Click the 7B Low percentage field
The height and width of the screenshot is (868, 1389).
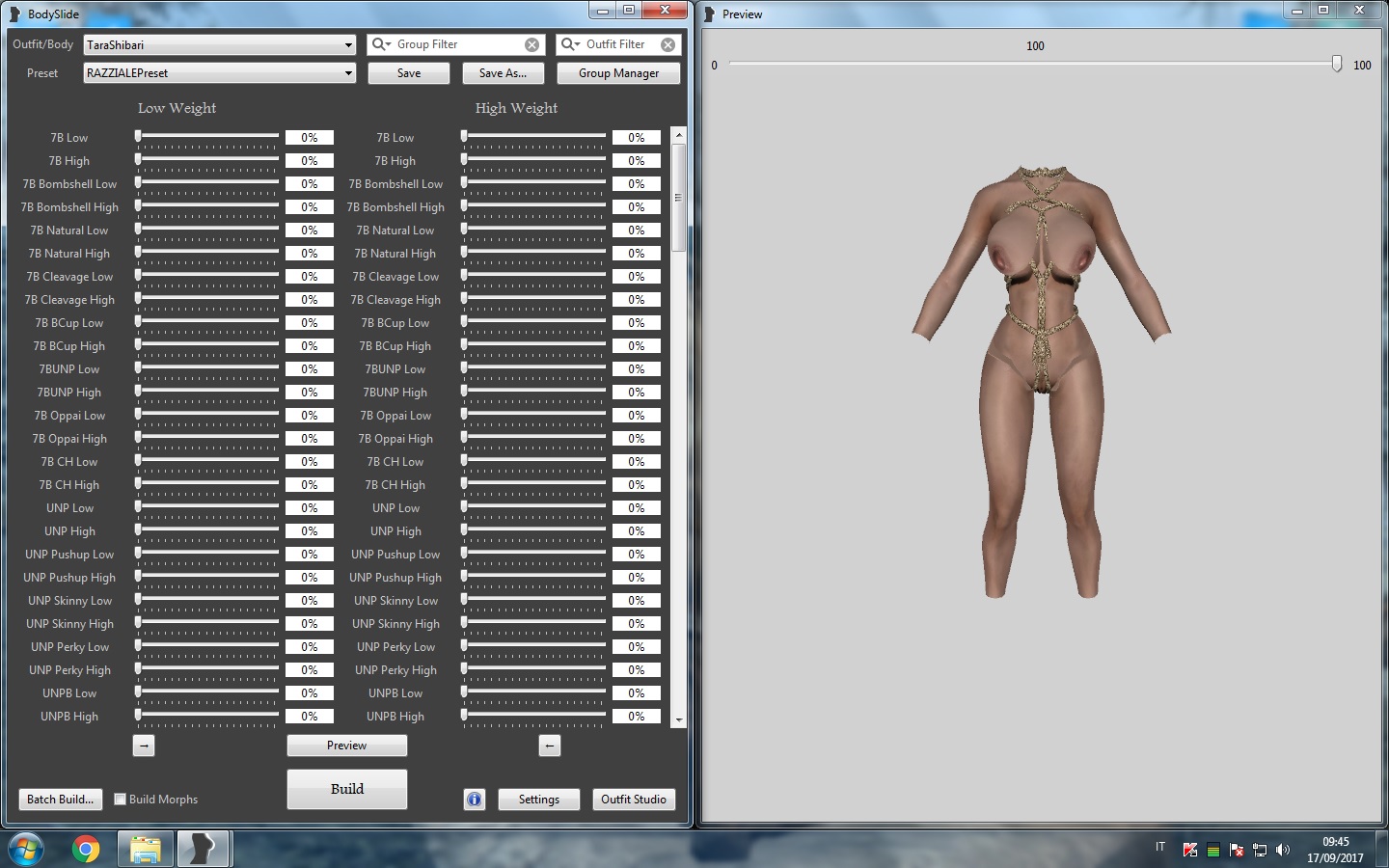point(309,137)
